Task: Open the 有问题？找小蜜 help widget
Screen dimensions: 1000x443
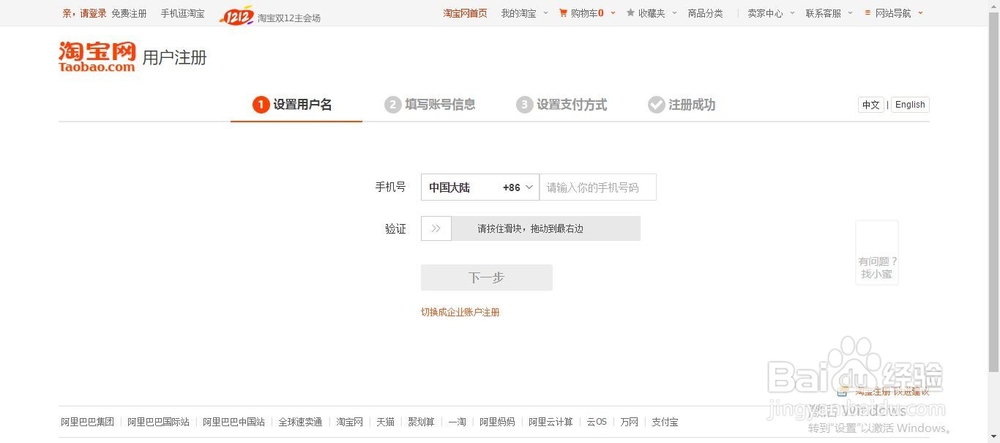Action: [877, 253]
